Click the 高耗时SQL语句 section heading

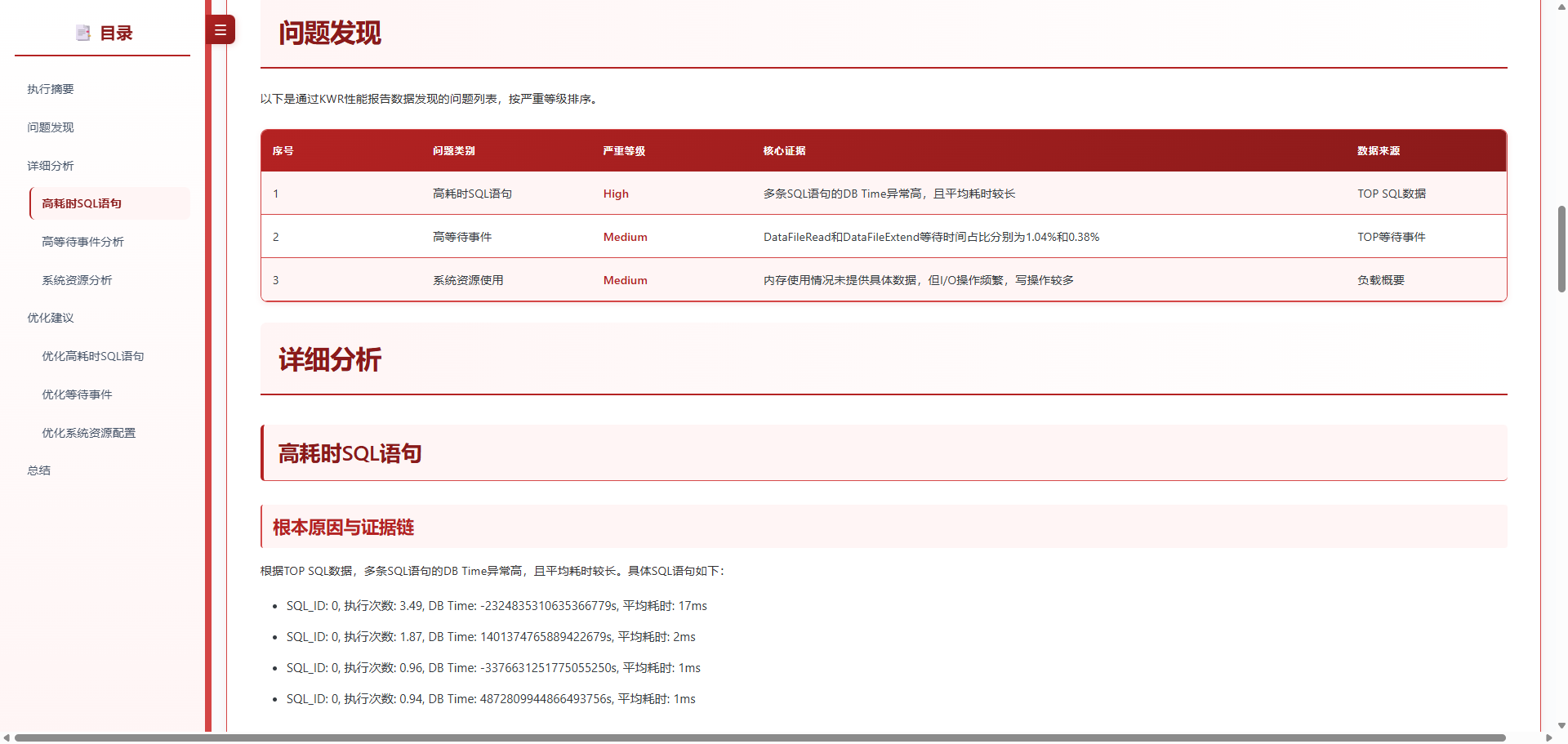click(350, 453)
